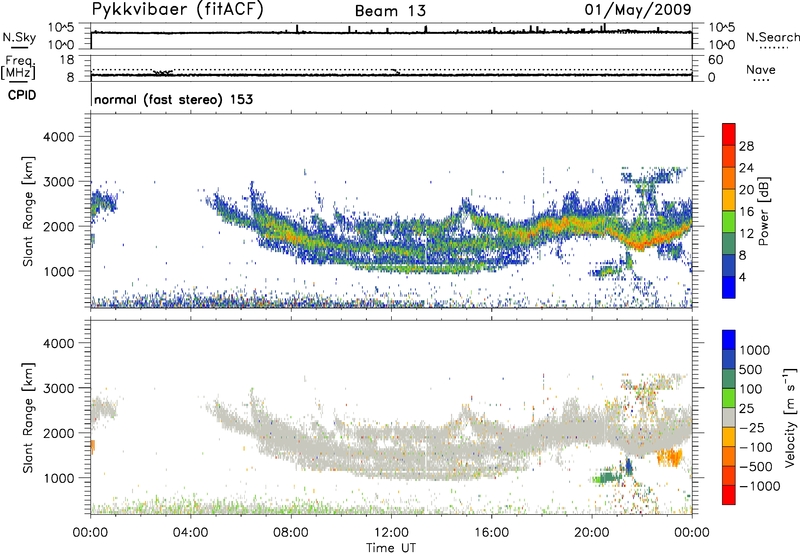Click the -100 velocity colorbar label
Image resolution: width=800 pixels, height=554 pixels.
(756, 447)
